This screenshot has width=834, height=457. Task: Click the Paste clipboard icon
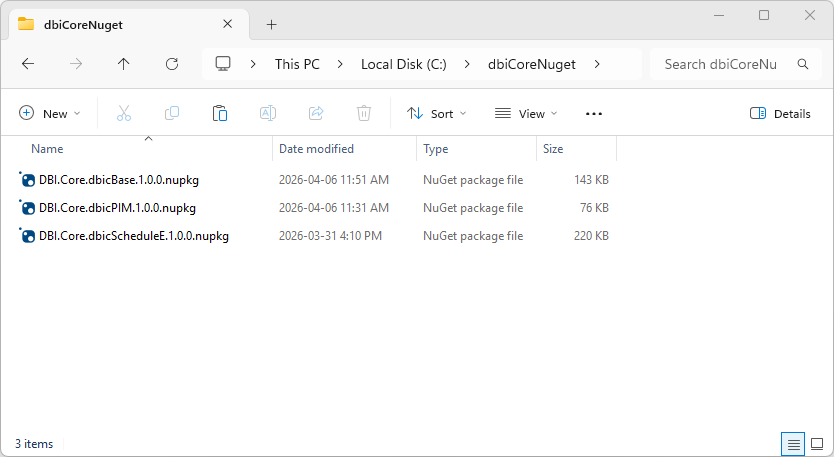pos(220,113)
